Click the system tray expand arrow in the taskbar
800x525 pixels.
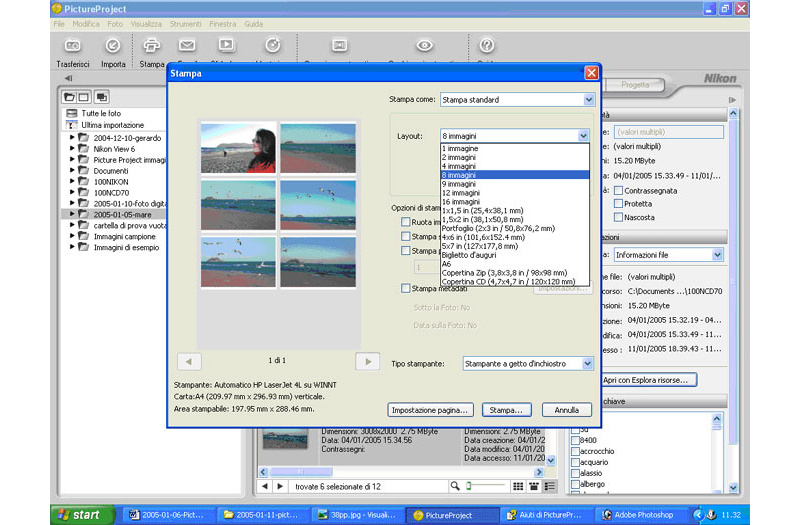point(698,515)
